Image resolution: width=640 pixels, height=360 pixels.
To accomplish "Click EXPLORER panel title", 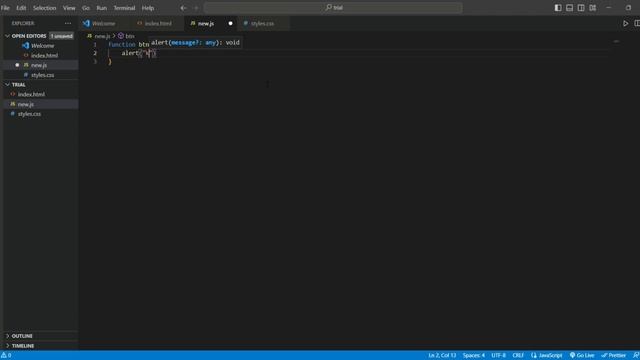I will (23, 24).
